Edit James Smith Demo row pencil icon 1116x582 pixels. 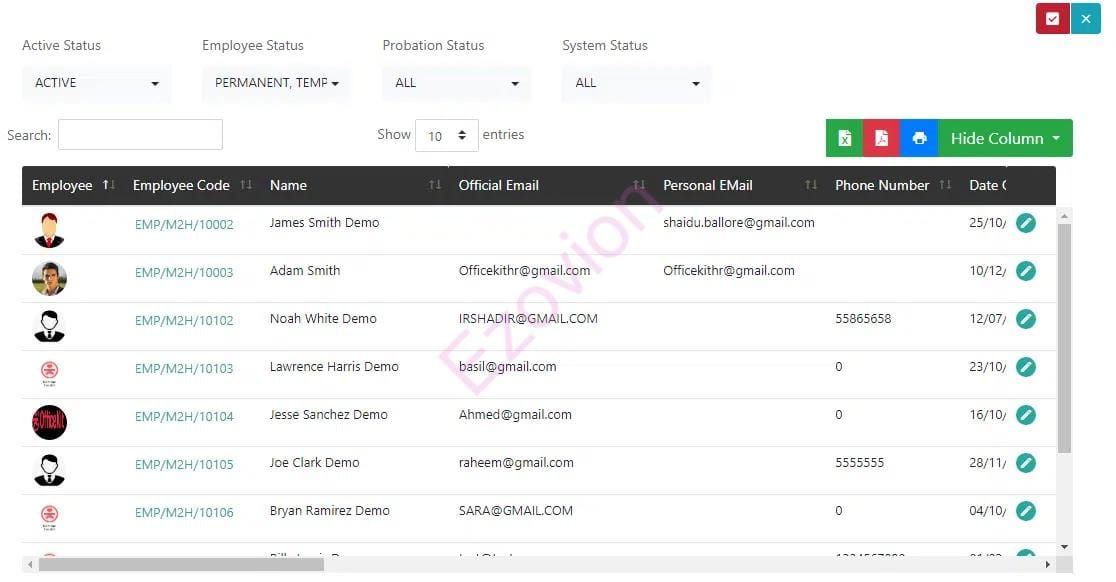pyautogui.click(x=1025, y=223)
